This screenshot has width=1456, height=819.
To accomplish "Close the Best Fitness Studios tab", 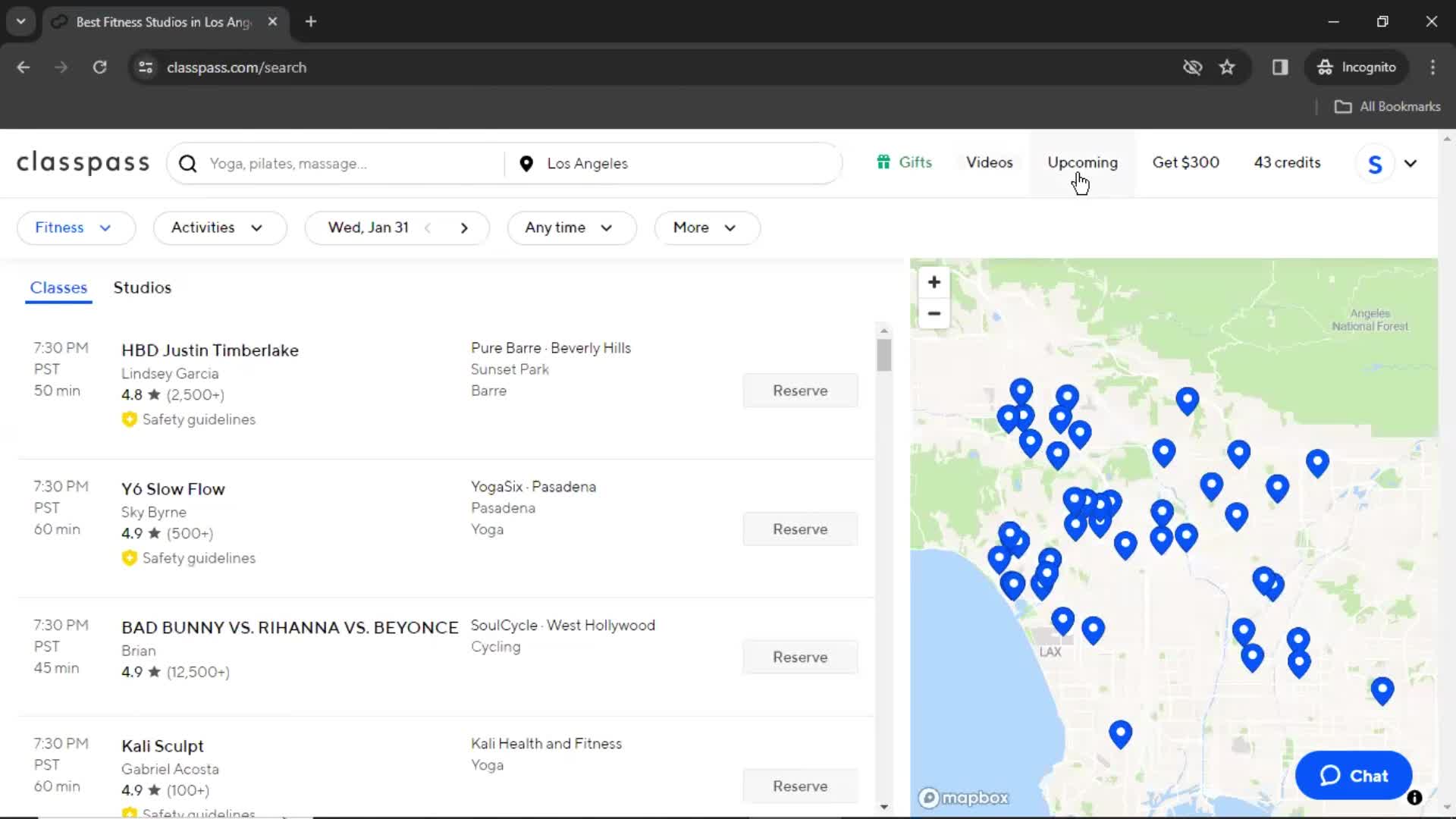I will click(272, 22).
